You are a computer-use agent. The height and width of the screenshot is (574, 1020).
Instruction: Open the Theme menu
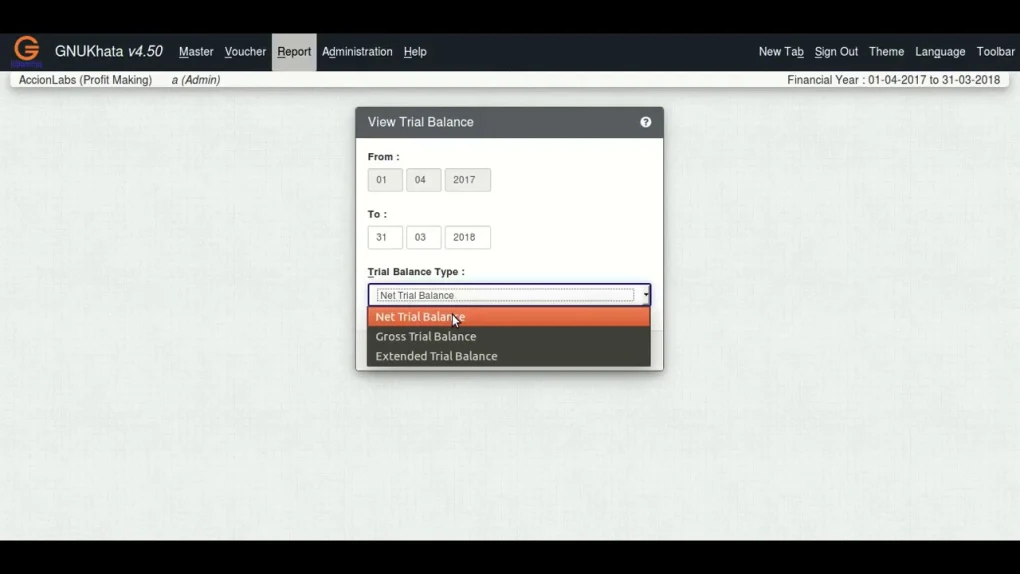pyautogui.click(x=886, y=52)
